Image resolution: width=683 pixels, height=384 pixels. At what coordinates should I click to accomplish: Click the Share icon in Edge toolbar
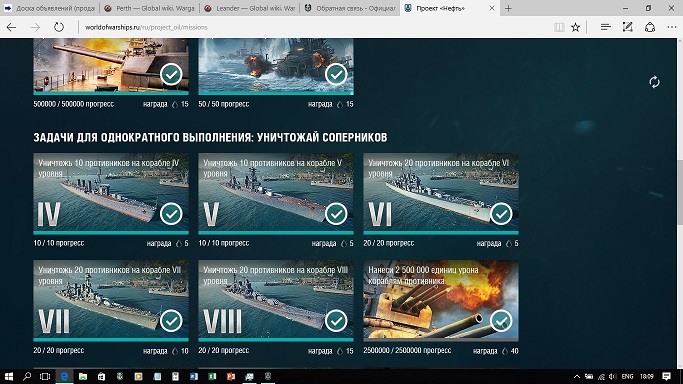point(650,27)
